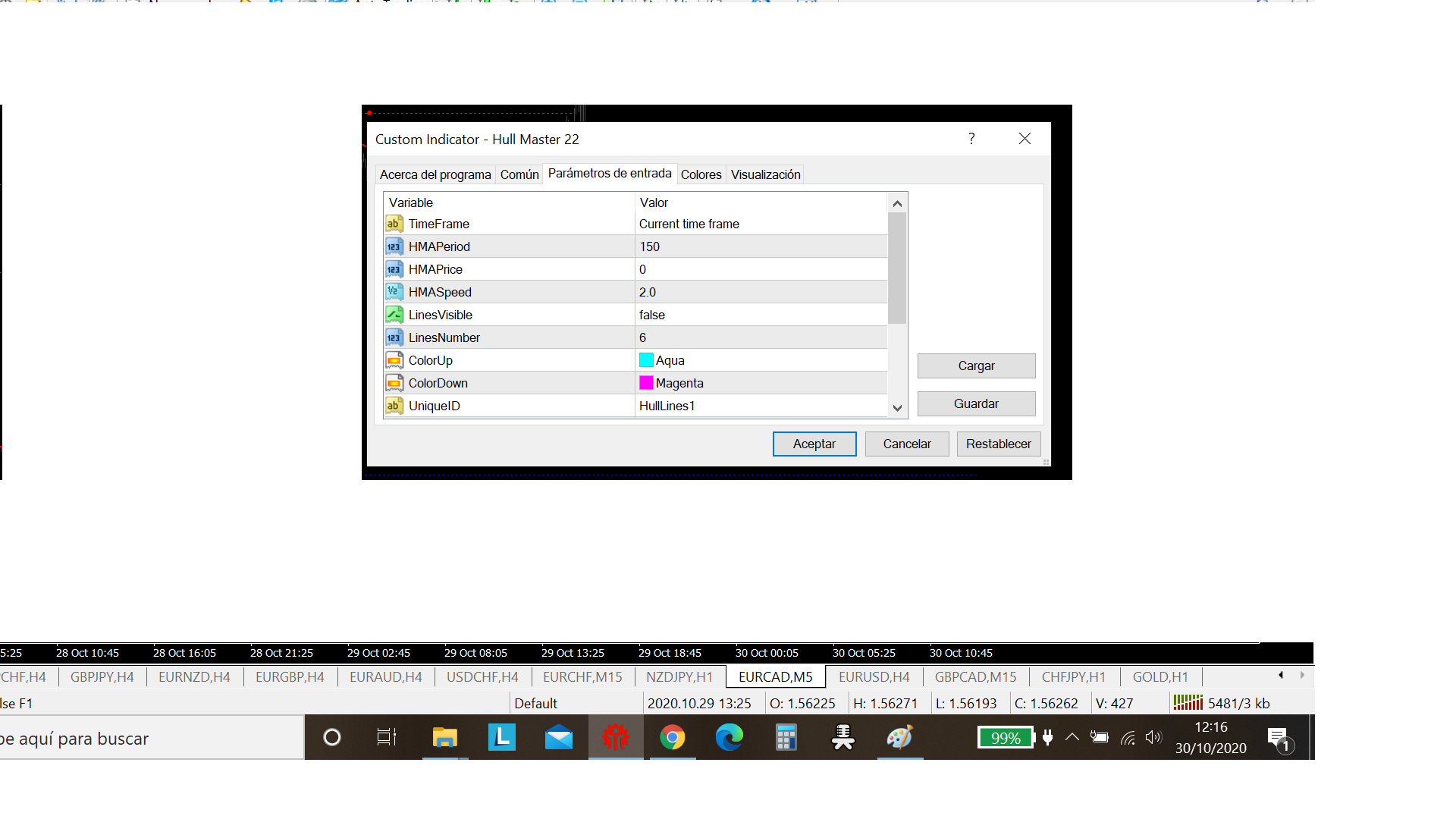1456x819 pixels.
Task: Click the parameter list scroll-down arrow
Action: click(897, 408)
